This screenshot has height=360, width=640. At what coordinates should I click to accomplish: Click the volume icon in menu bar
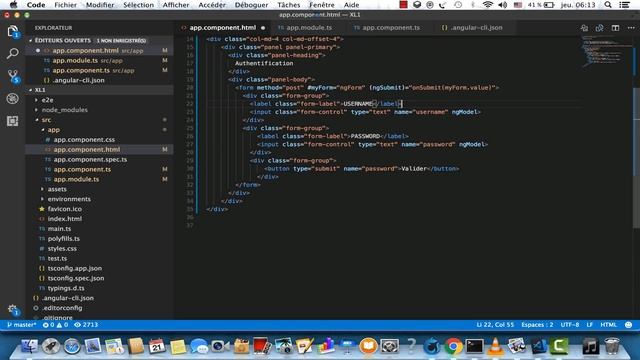tap(502, 5)
